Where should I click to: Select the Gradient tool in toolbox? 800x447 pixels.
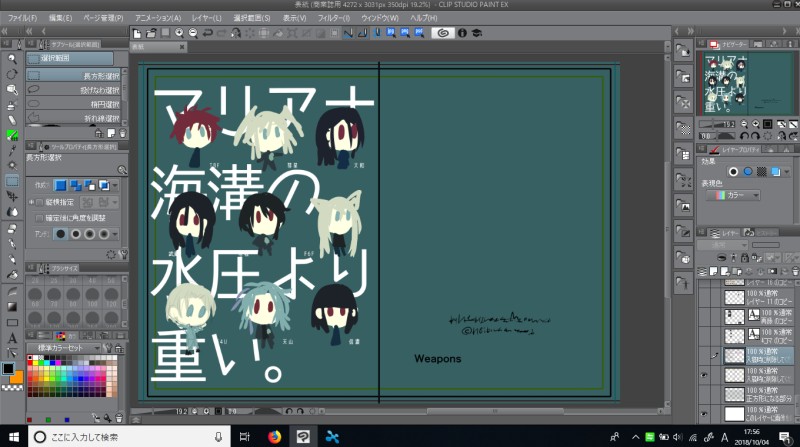click(x=12, y=307)
